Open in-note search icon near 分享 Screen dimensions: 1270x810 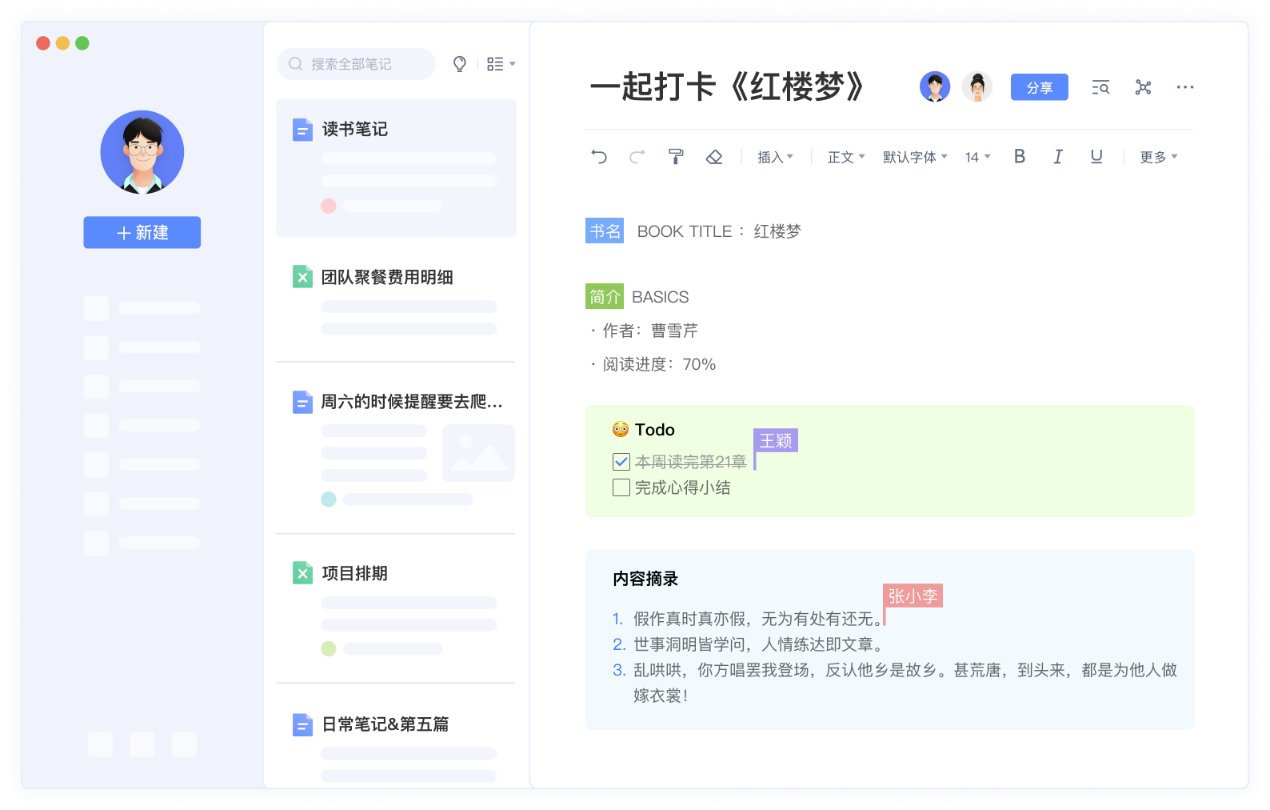pos(1100,87)
